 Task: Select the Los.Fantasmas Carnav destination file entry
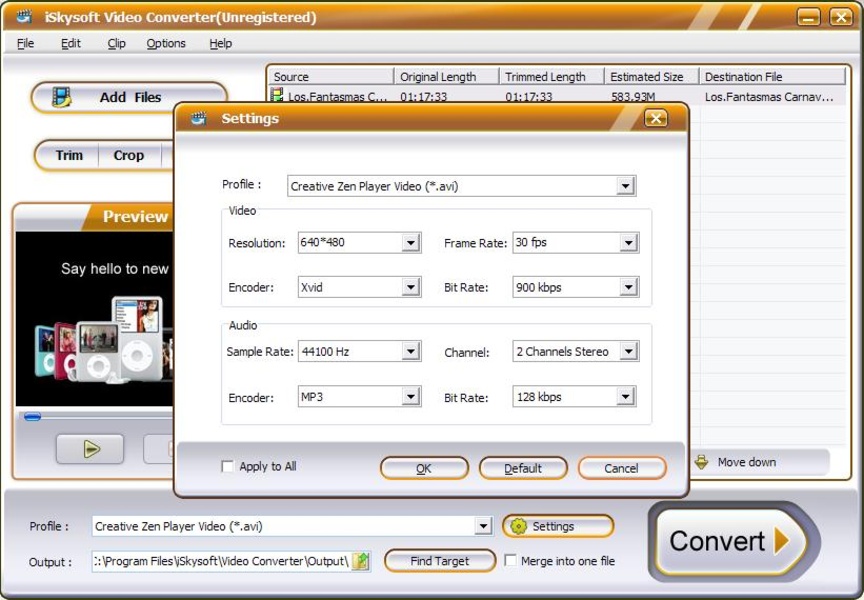[769, 97]
